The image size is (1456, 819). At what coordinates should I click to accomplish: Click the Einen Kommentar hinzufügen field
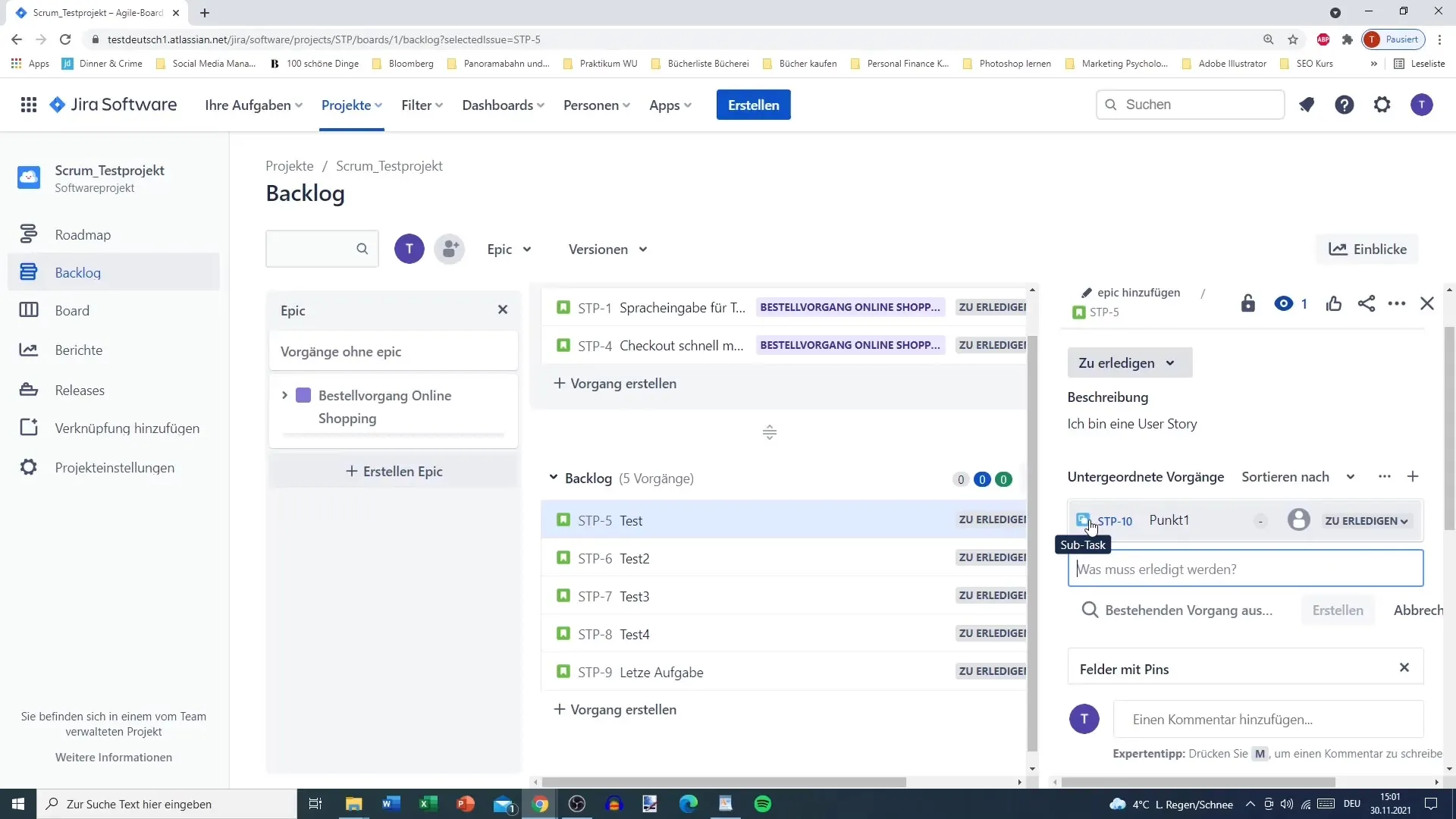click(1268, 719)
